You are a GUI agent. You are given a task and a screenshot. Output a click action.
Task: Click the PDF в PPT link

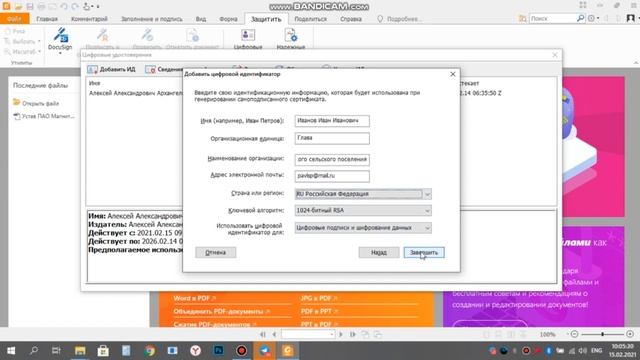coord(319,311)
